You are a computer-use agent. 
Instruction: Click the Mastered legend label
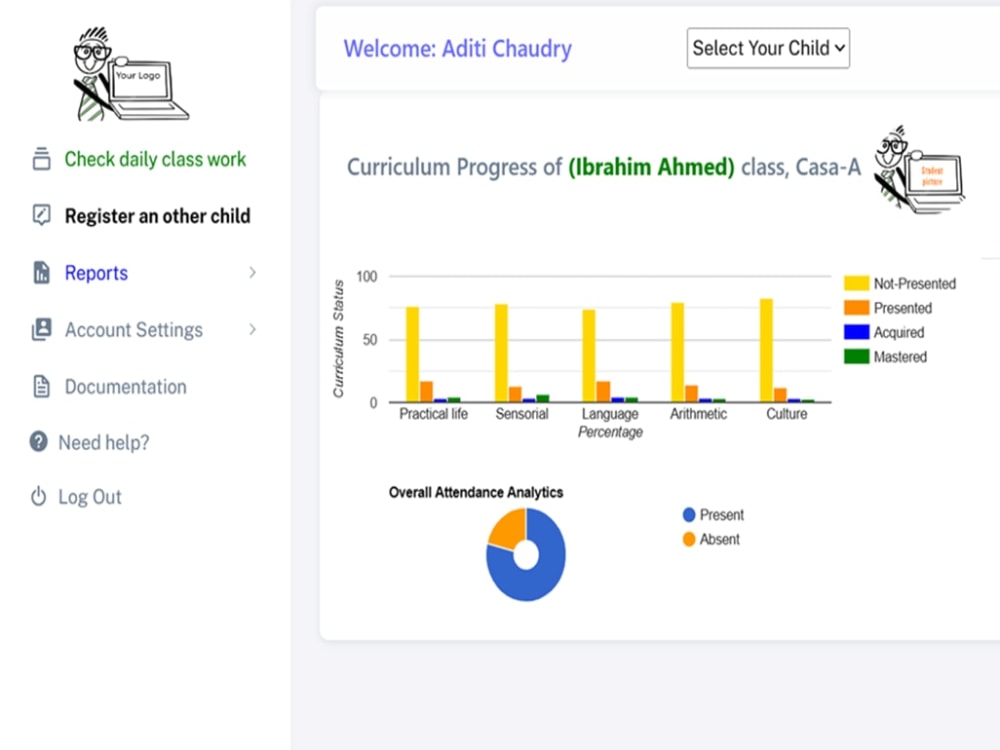click(900, 357)
